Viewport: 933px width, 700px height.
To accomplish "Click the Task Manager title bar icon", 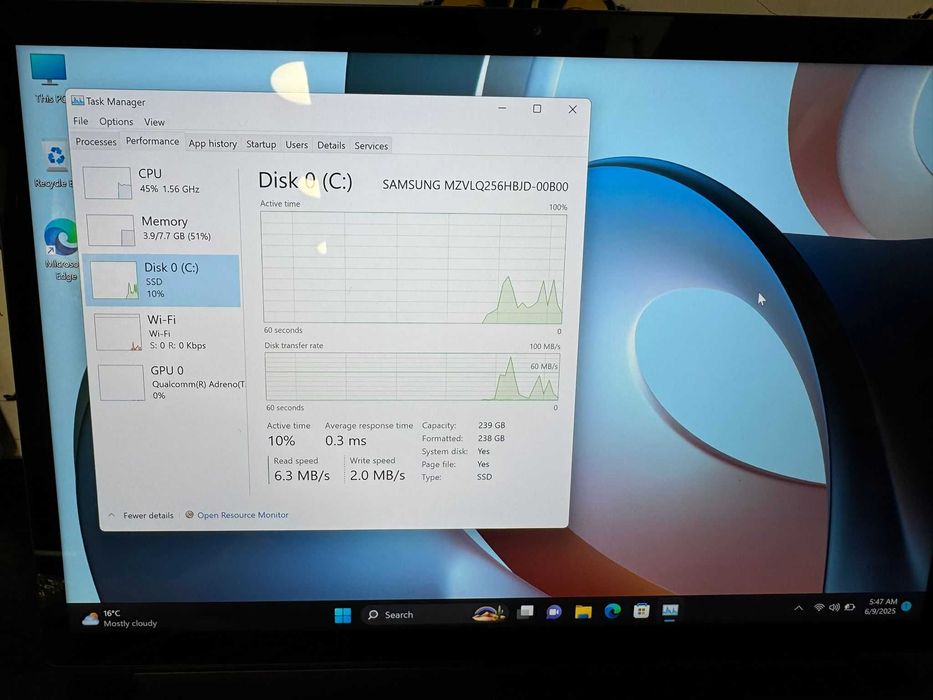I will 77,101.
